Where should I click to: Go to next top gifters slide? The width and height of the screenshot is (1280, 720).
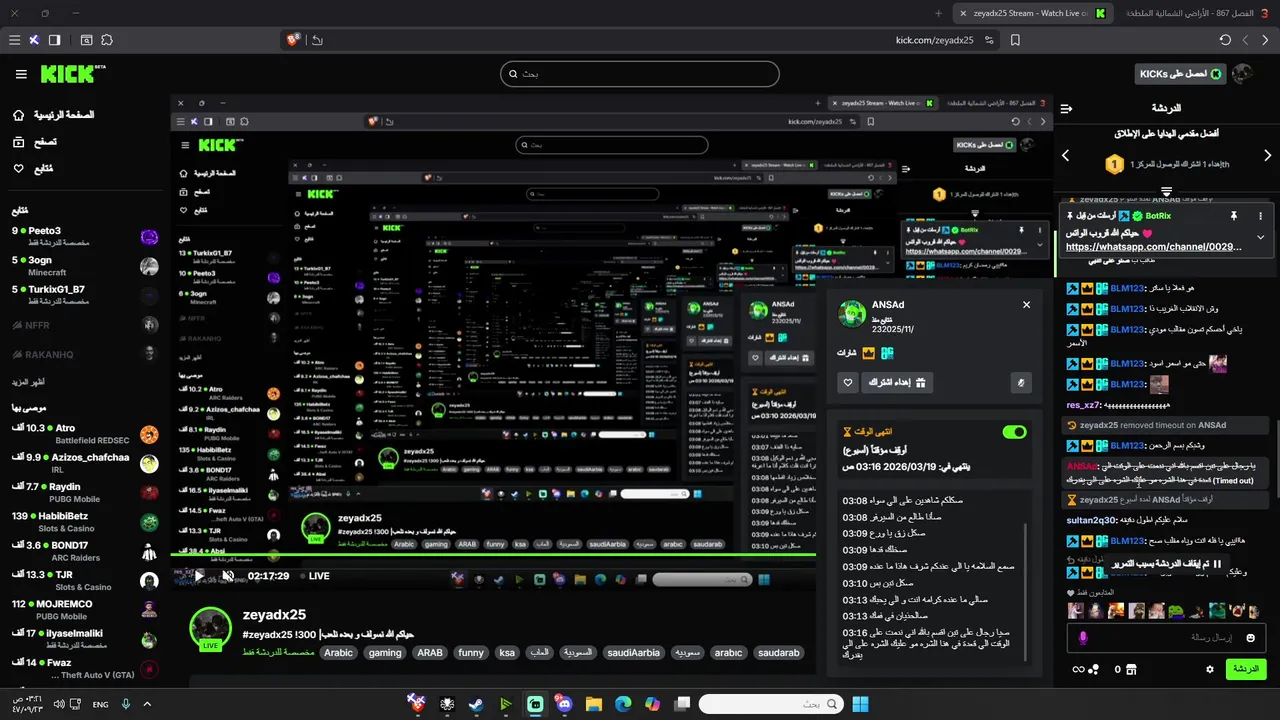[1267, 155]
